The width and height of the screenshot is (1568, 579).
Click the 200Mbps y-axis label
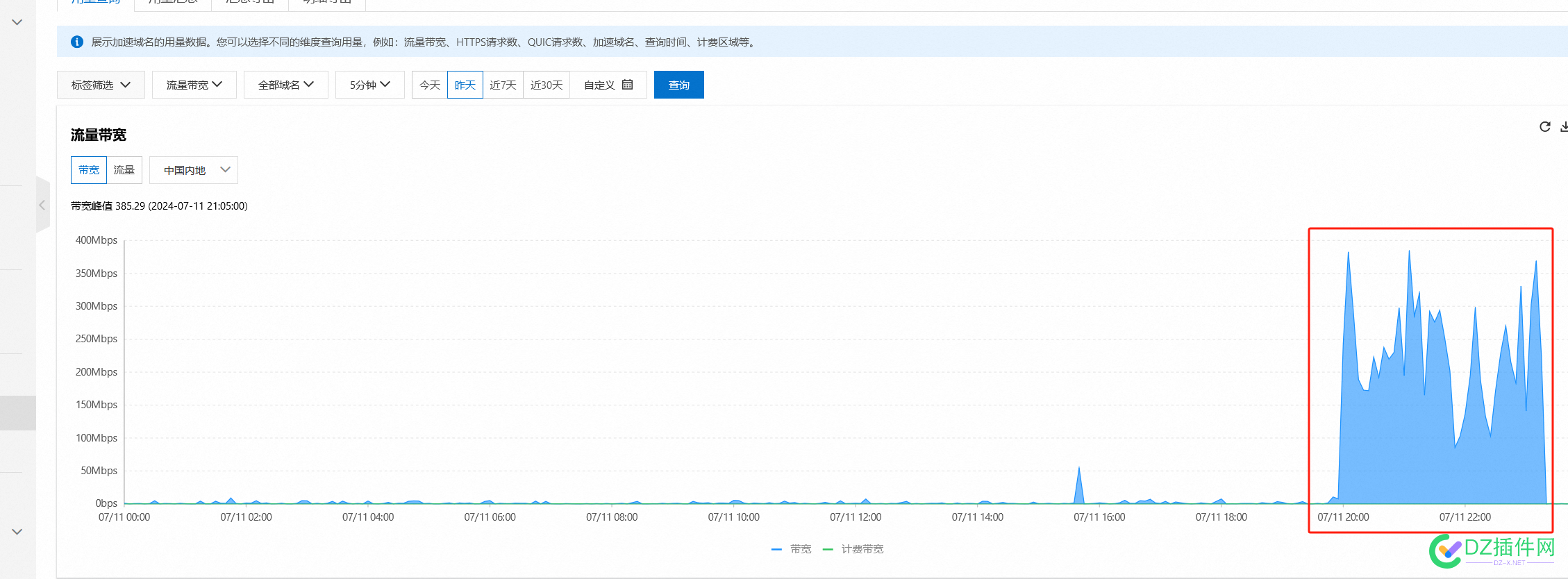[x=97, y=372]
